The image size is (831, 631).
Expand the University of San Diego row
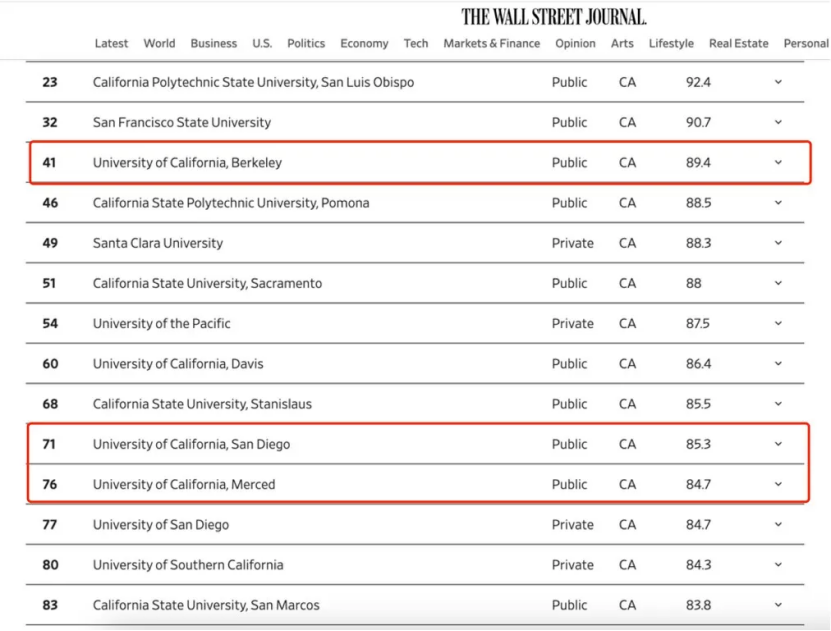click(x=778, y=525)
